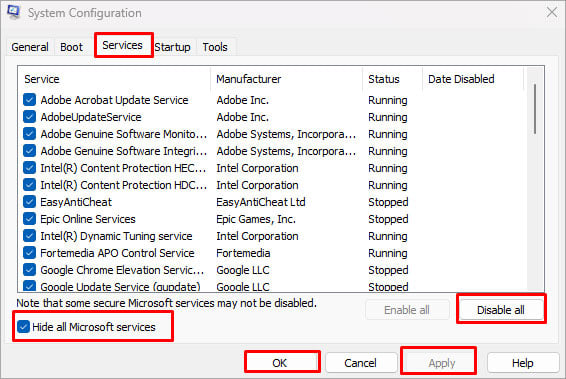This screenshot has width=566, height=379.
Task: Open Help for System Configuration
Action: (x=522, y=362)
